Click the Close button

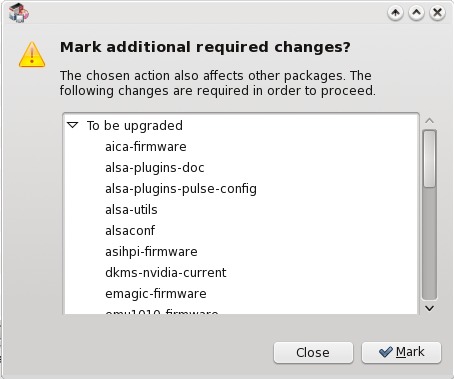pos(313,352)
